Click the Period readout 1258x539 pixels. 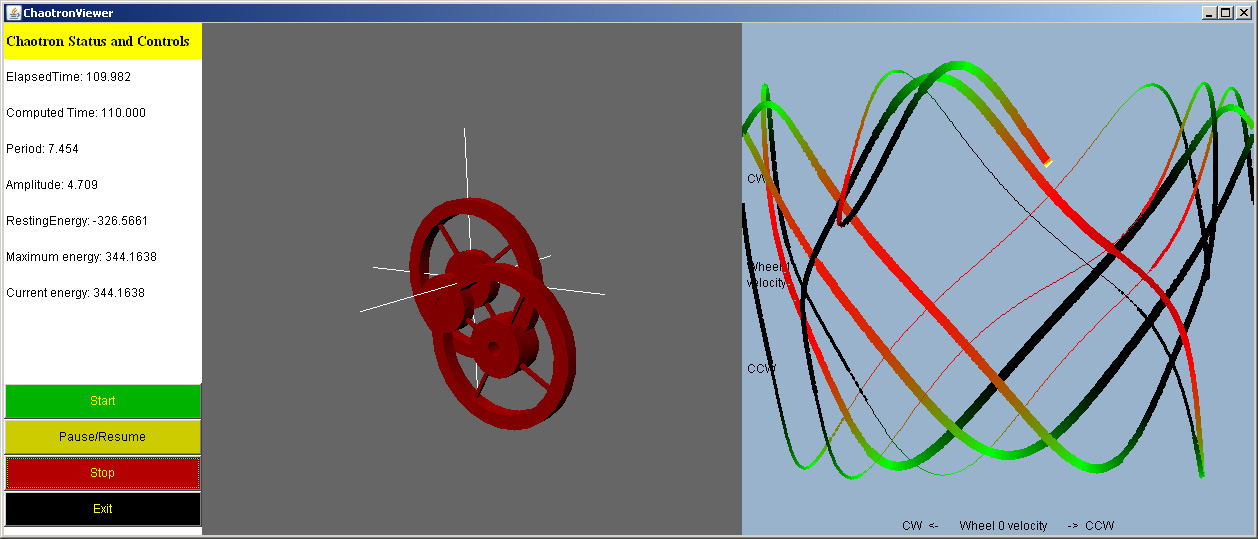[42, 149]
